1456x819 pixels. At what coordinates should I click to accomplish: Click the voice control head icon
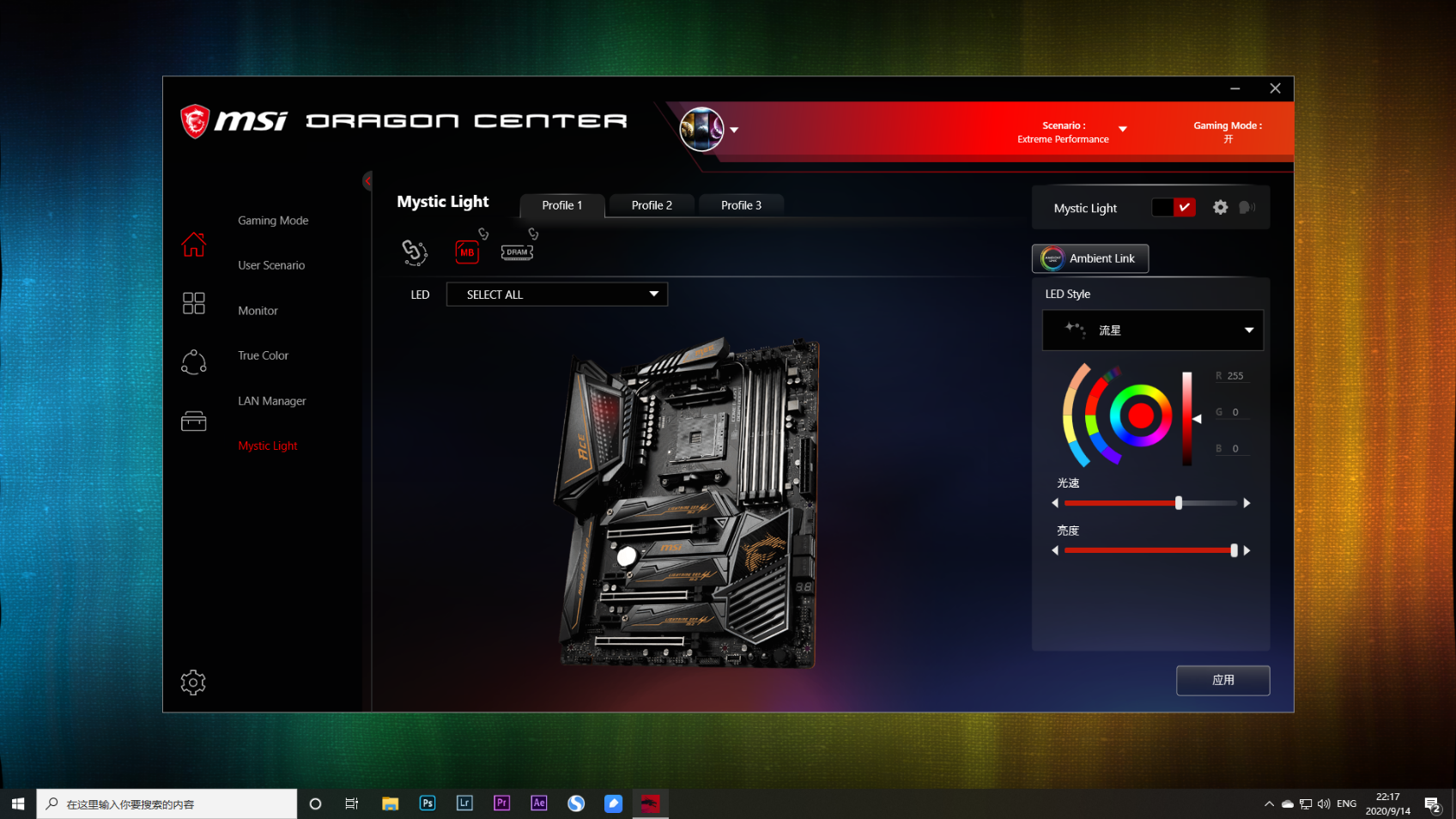pyautogui.click(x=1247, y=207)
